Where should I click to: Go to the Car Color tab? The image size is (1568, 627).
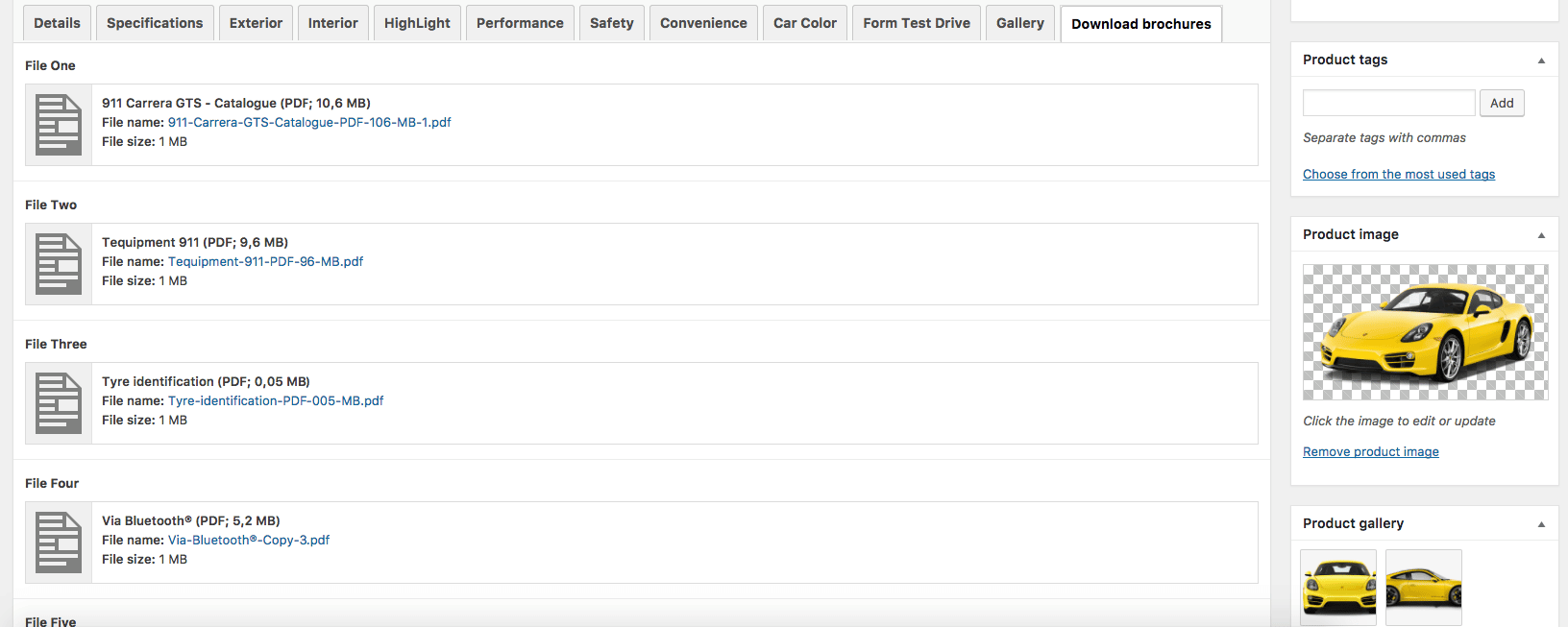[805, 23]
